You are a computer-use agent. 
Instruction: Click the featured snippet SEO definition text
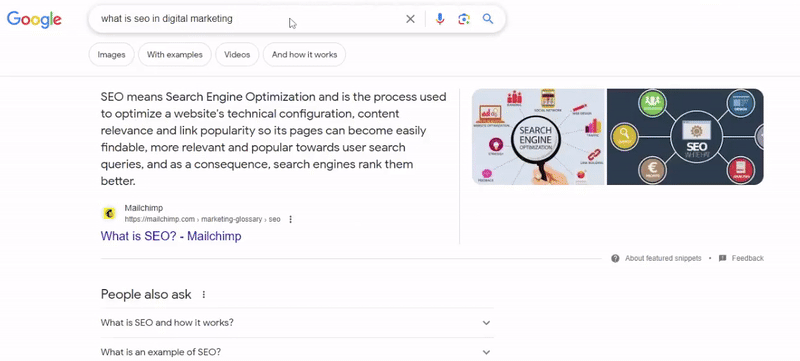click(x=273, y=139)
